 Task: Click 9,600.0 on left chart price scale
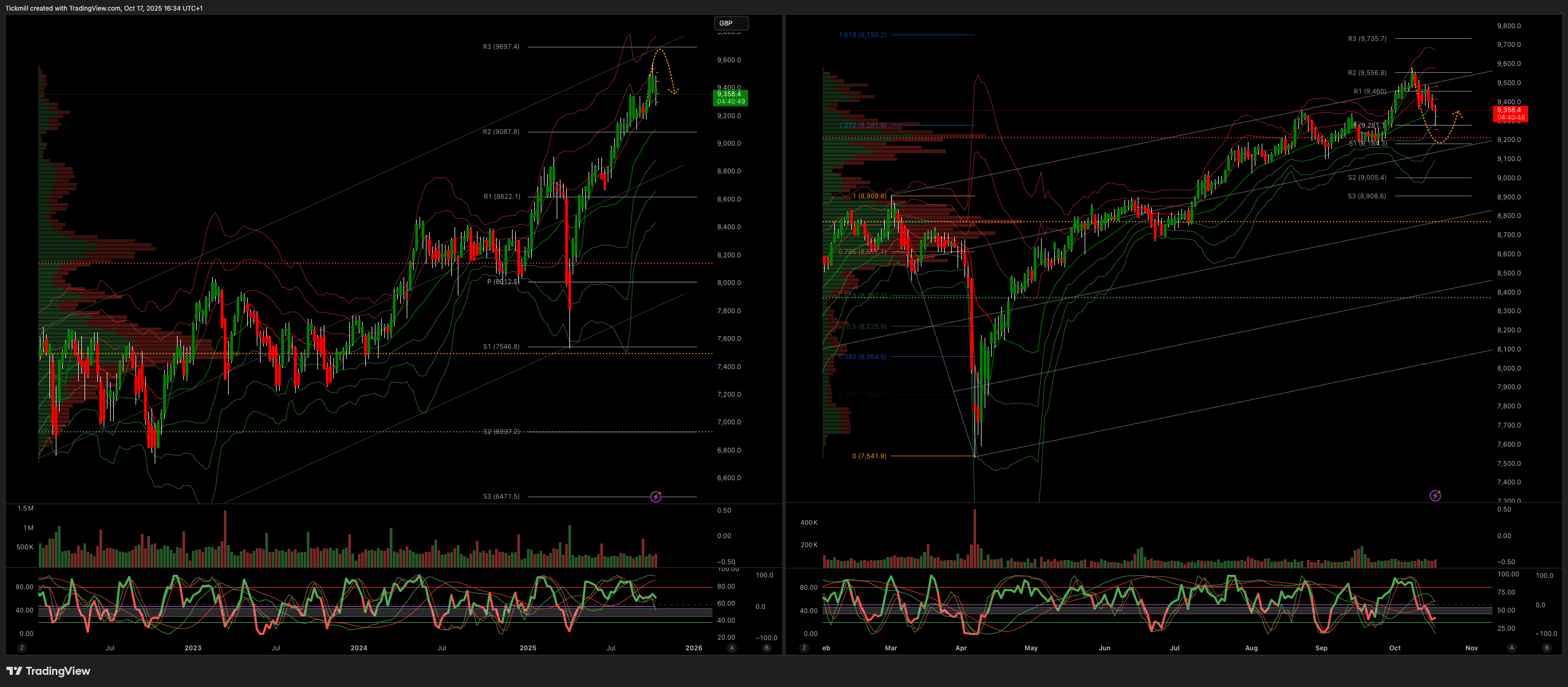coord(728,60)
